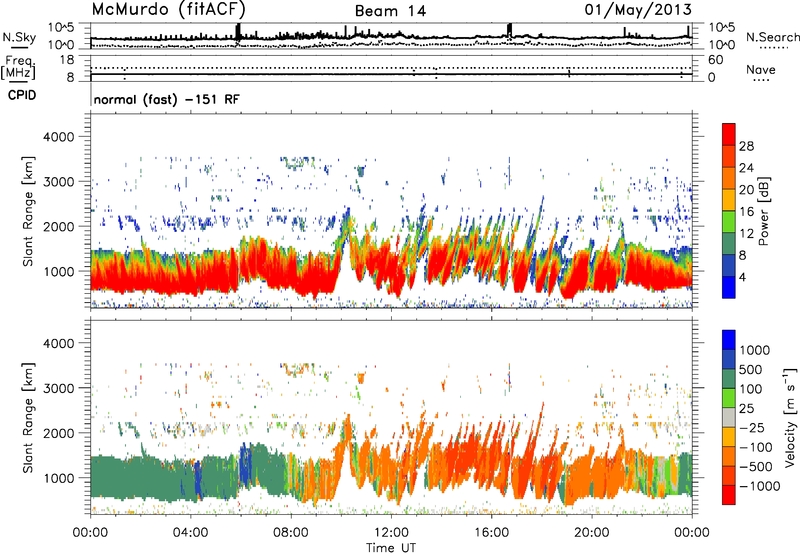Click the N.Sky legend label

click(19, 37)
